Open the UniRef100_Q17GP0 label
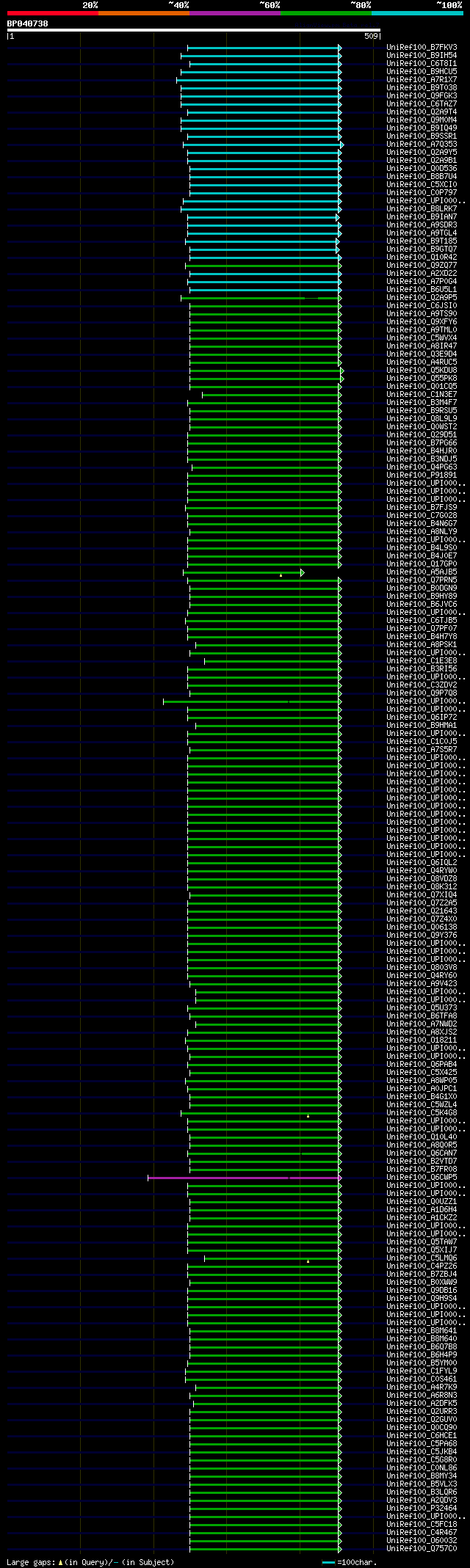 [422, 564]
